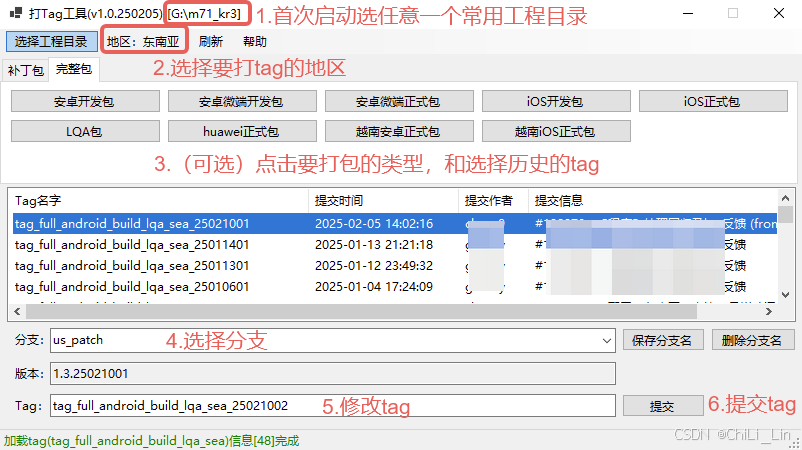Sort by 提交时间 column header

pyautogui.click(x=384, y=200)
